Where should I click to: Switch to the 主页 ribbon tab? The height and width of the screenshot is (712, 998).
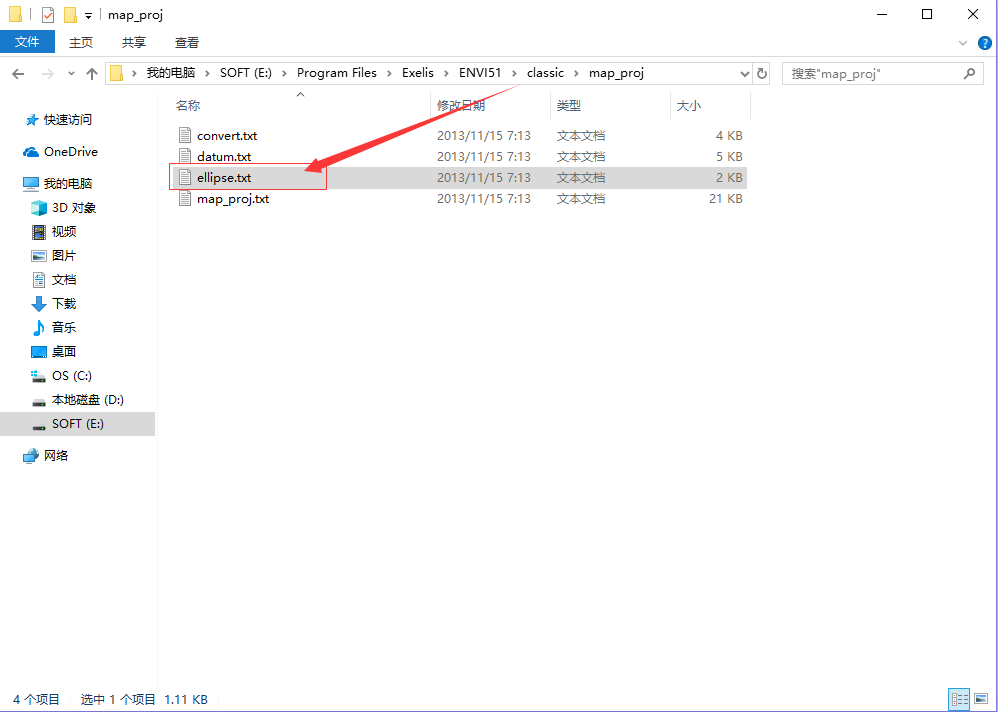[81, 43]
